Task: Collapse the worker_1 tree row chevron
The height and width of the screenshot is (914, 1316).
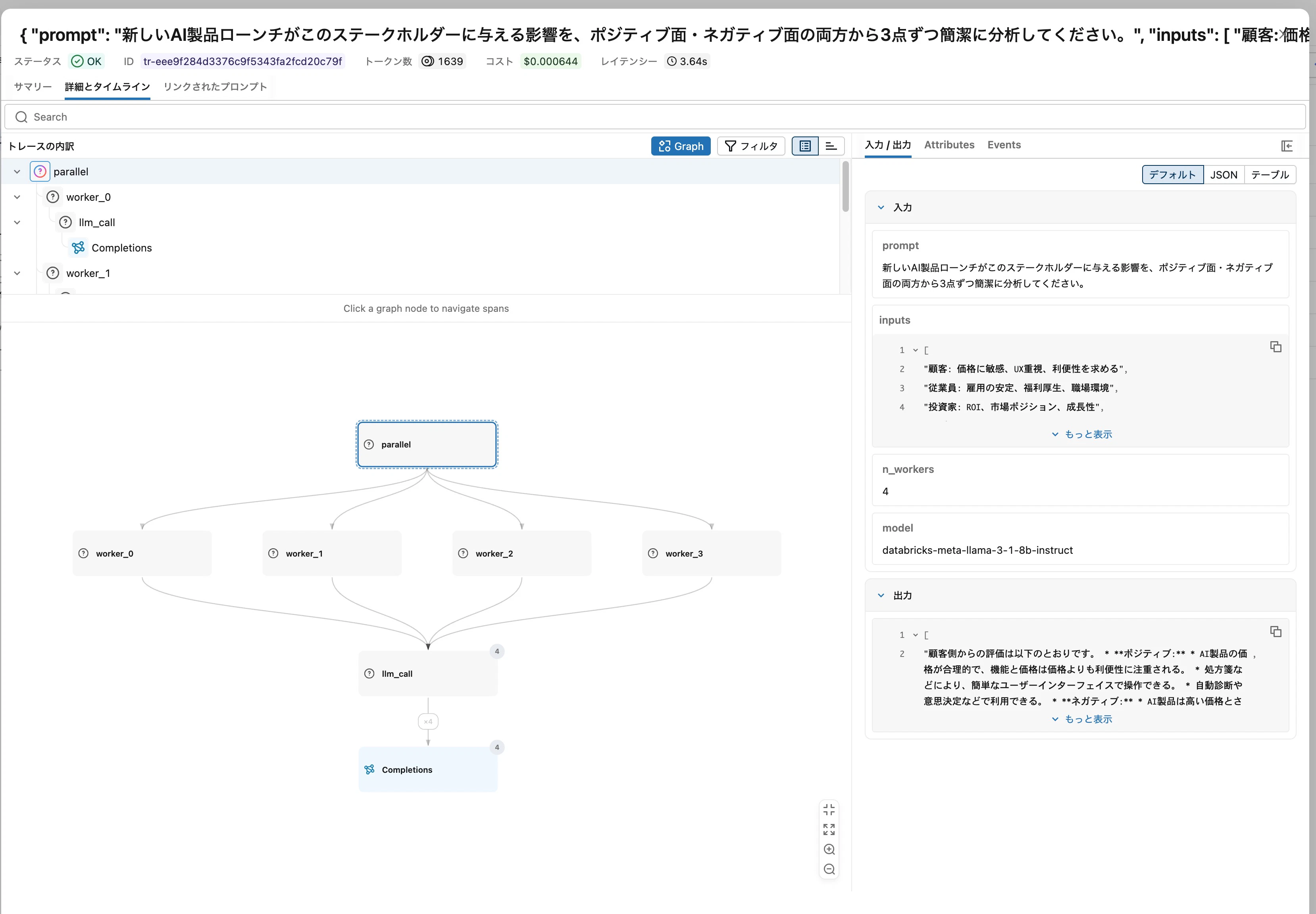Action: [17, 273]
